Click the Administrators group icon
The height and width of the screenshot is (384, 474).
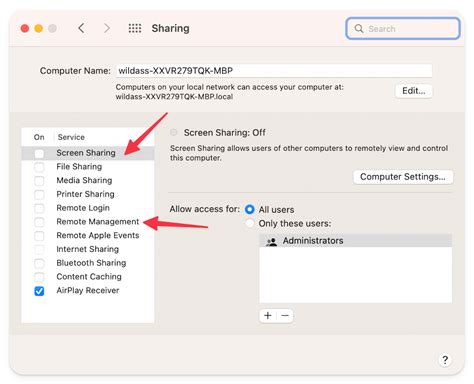271,241
